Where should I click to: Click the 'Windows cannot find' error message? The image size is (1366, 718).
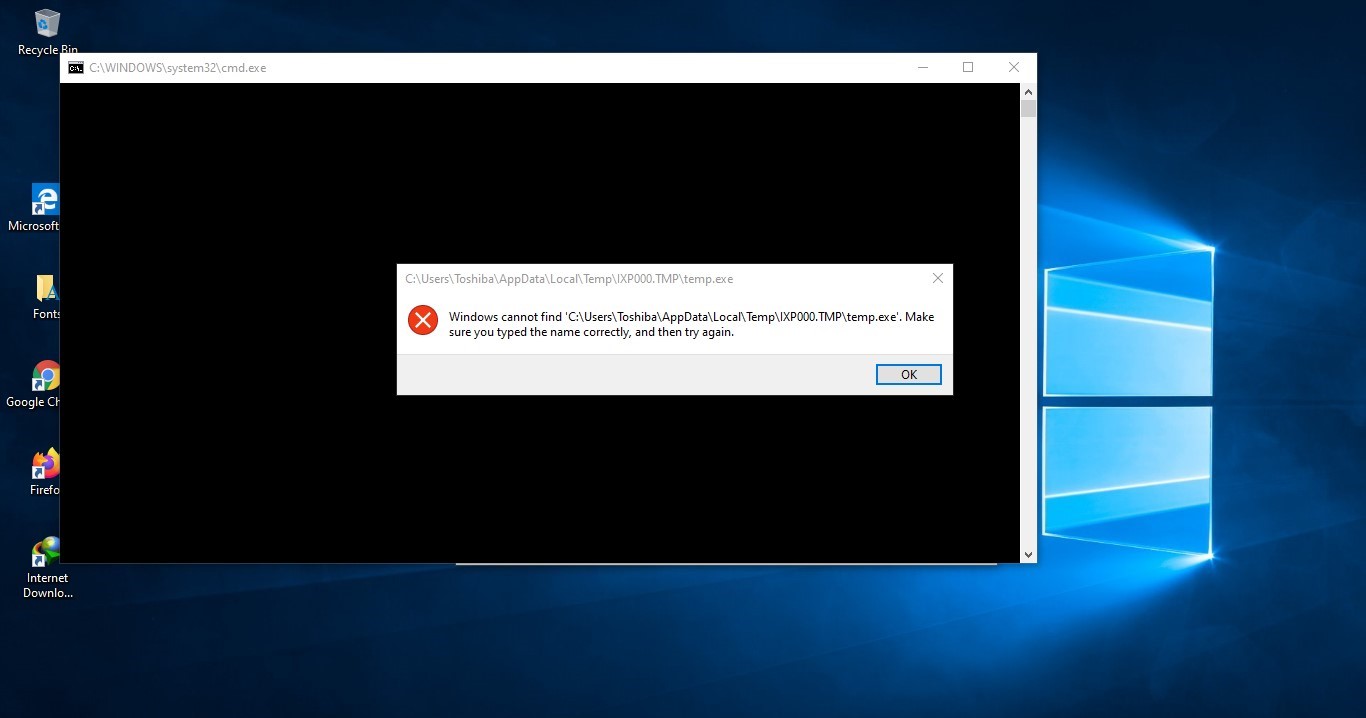(691, 324)
